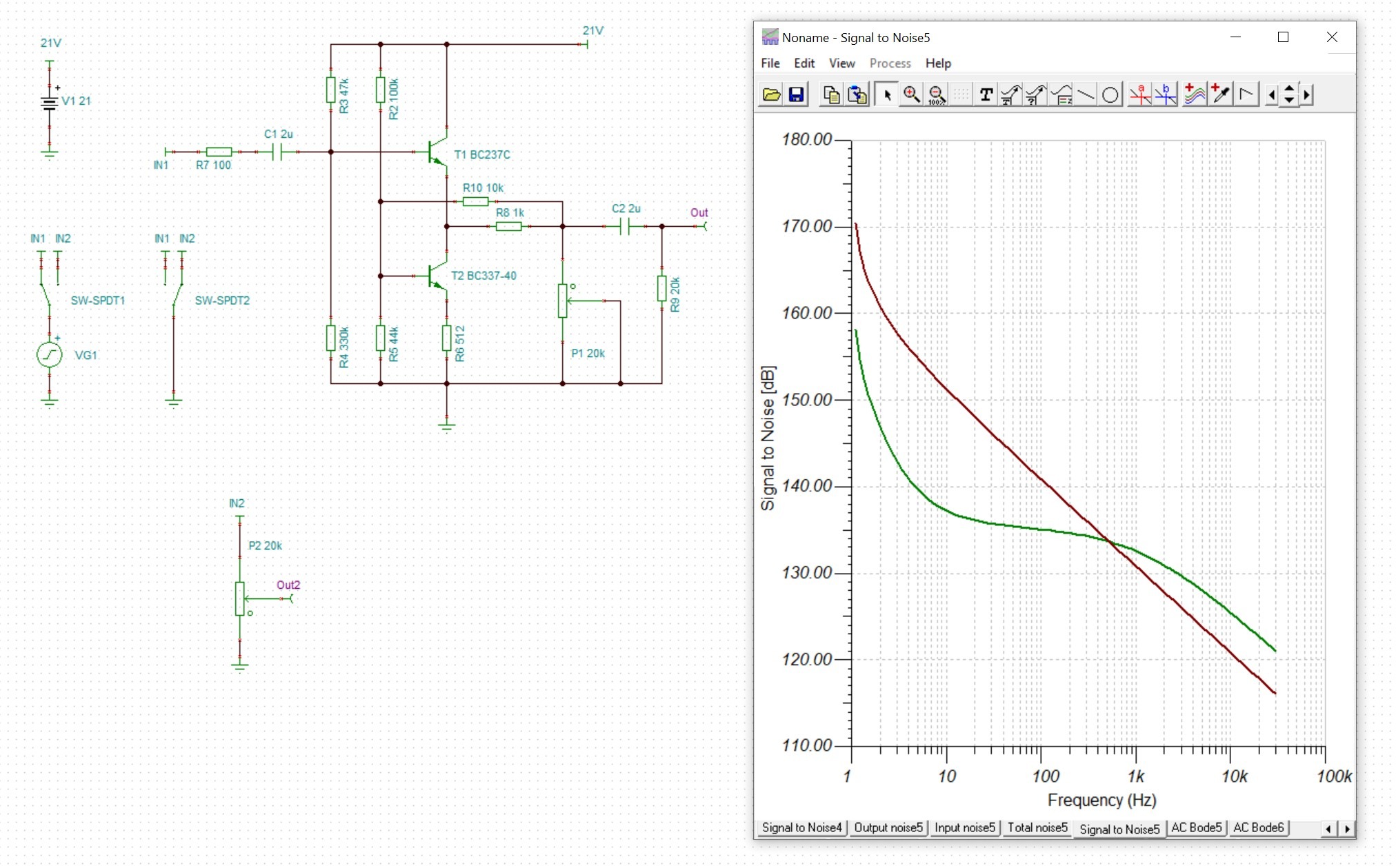Select capacitor C2 2u symbol

[625, 226]
